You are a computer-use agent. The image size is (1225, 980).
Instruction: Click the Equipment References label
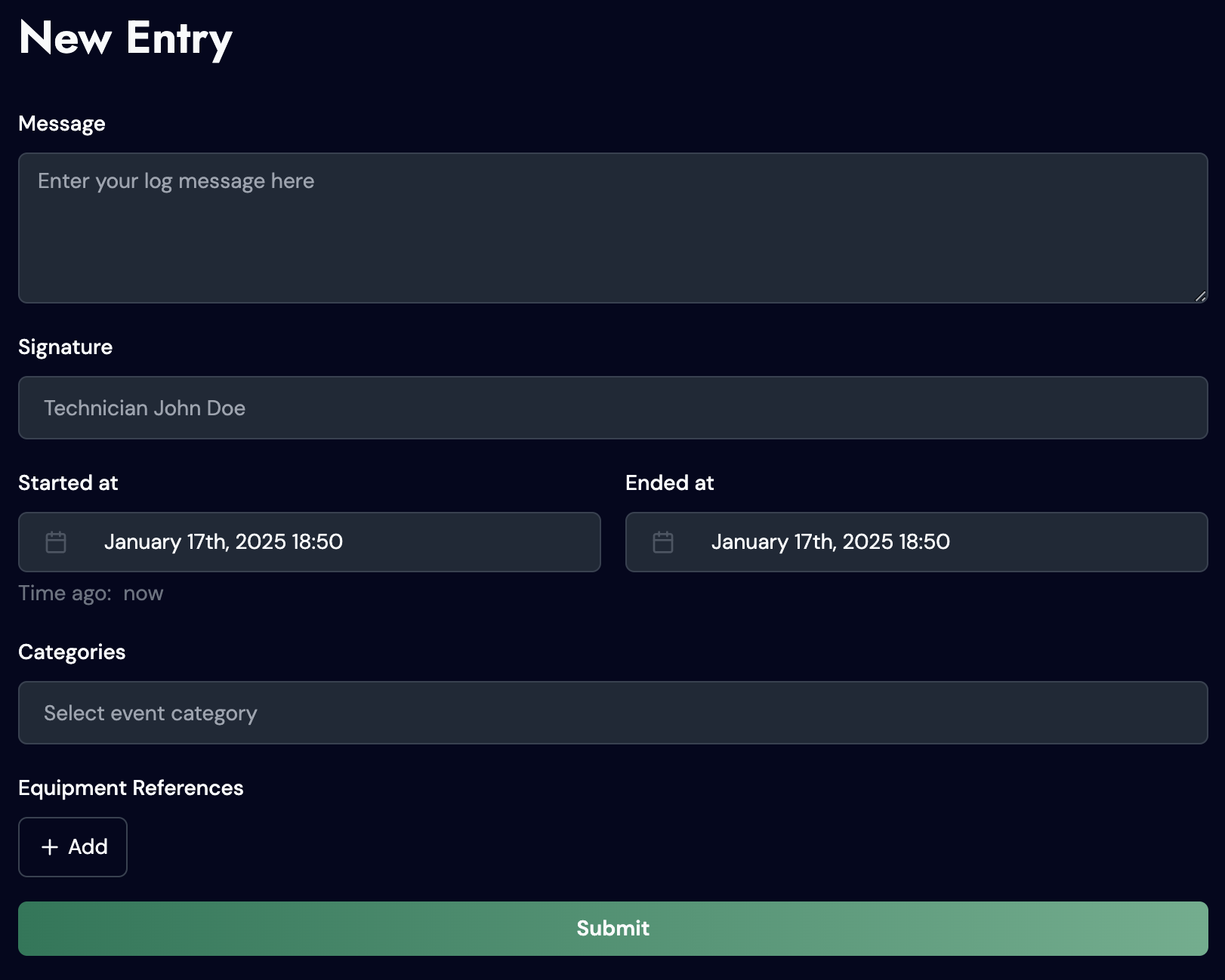[x=131, y=788]
